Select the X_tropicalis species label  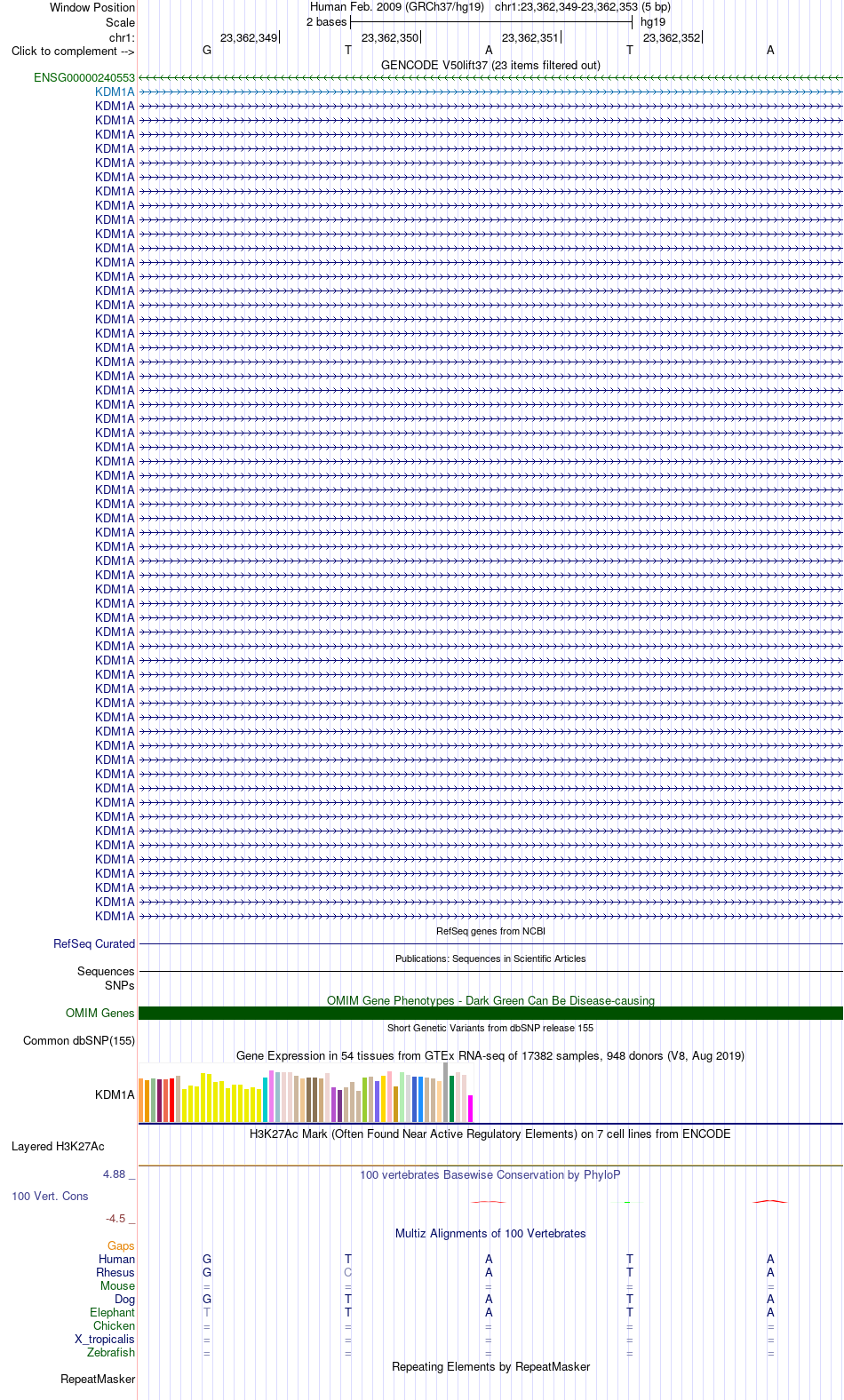[105, 1340]
